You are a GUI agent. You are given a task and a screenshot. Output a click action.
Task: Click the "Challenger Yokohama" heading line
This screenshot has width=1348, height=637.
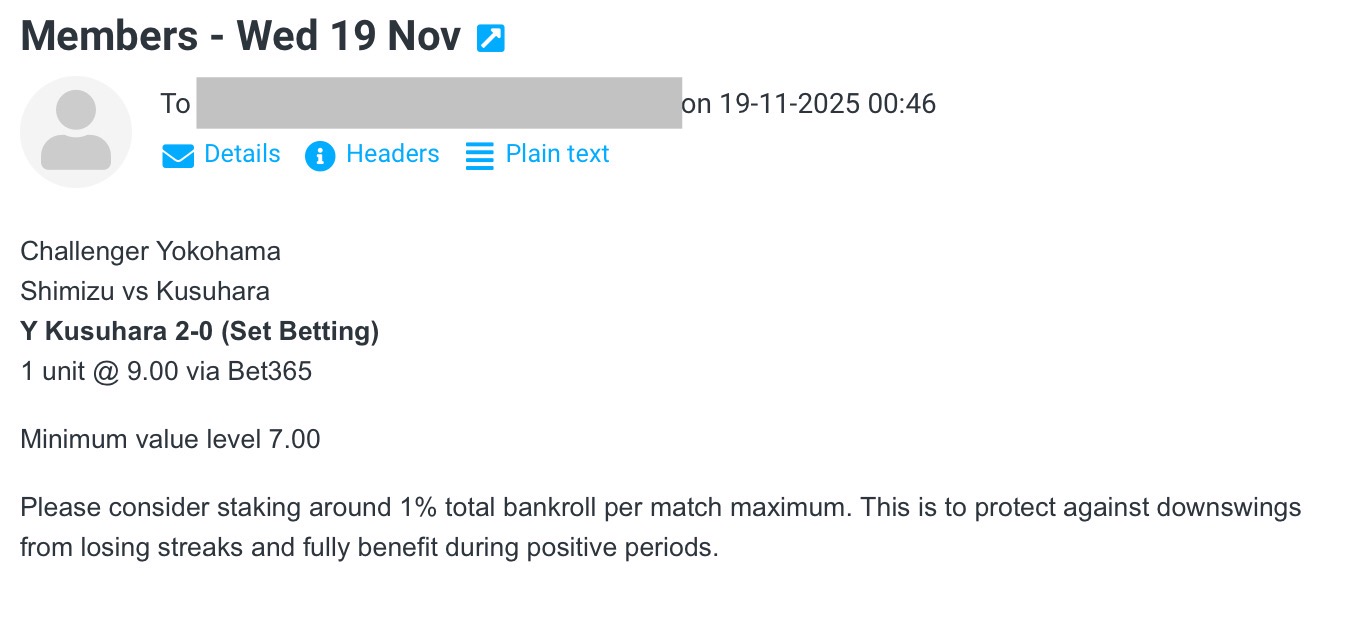click(149, 251)
